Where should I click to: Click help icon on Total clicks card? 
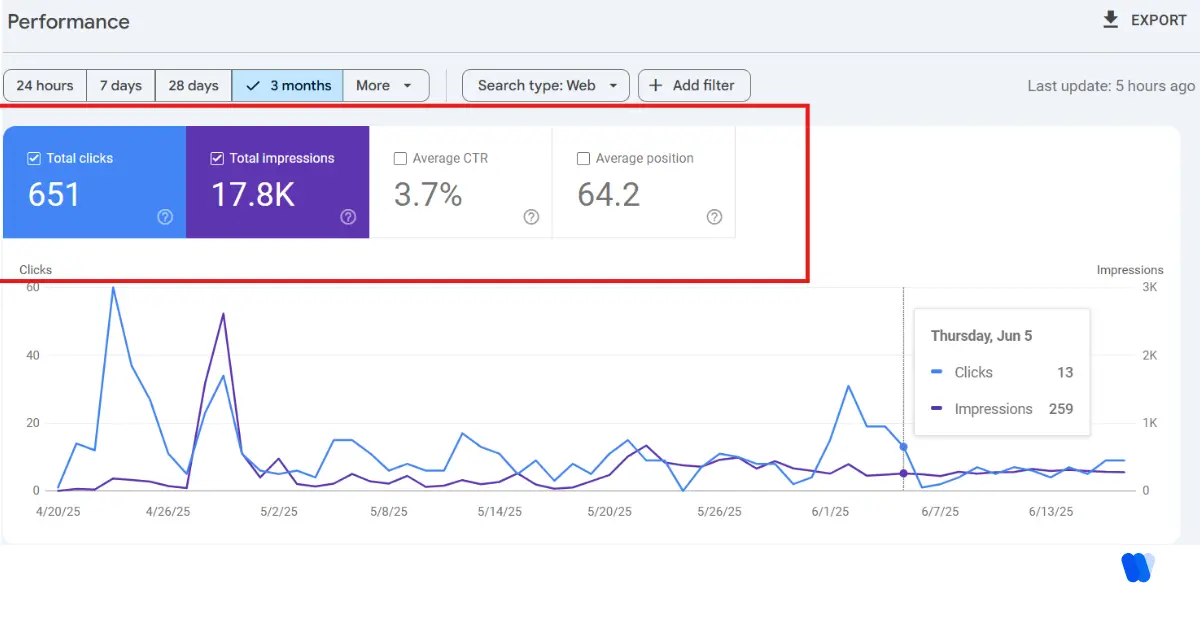(x=165, y=217)
